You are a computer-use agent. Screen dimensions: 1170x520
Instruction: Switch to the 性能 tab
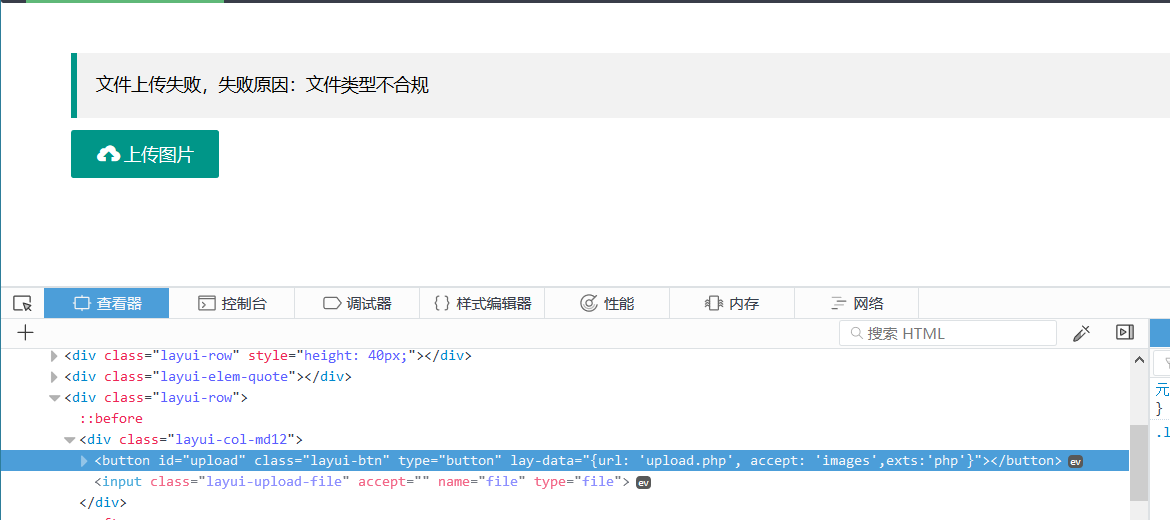607,304
